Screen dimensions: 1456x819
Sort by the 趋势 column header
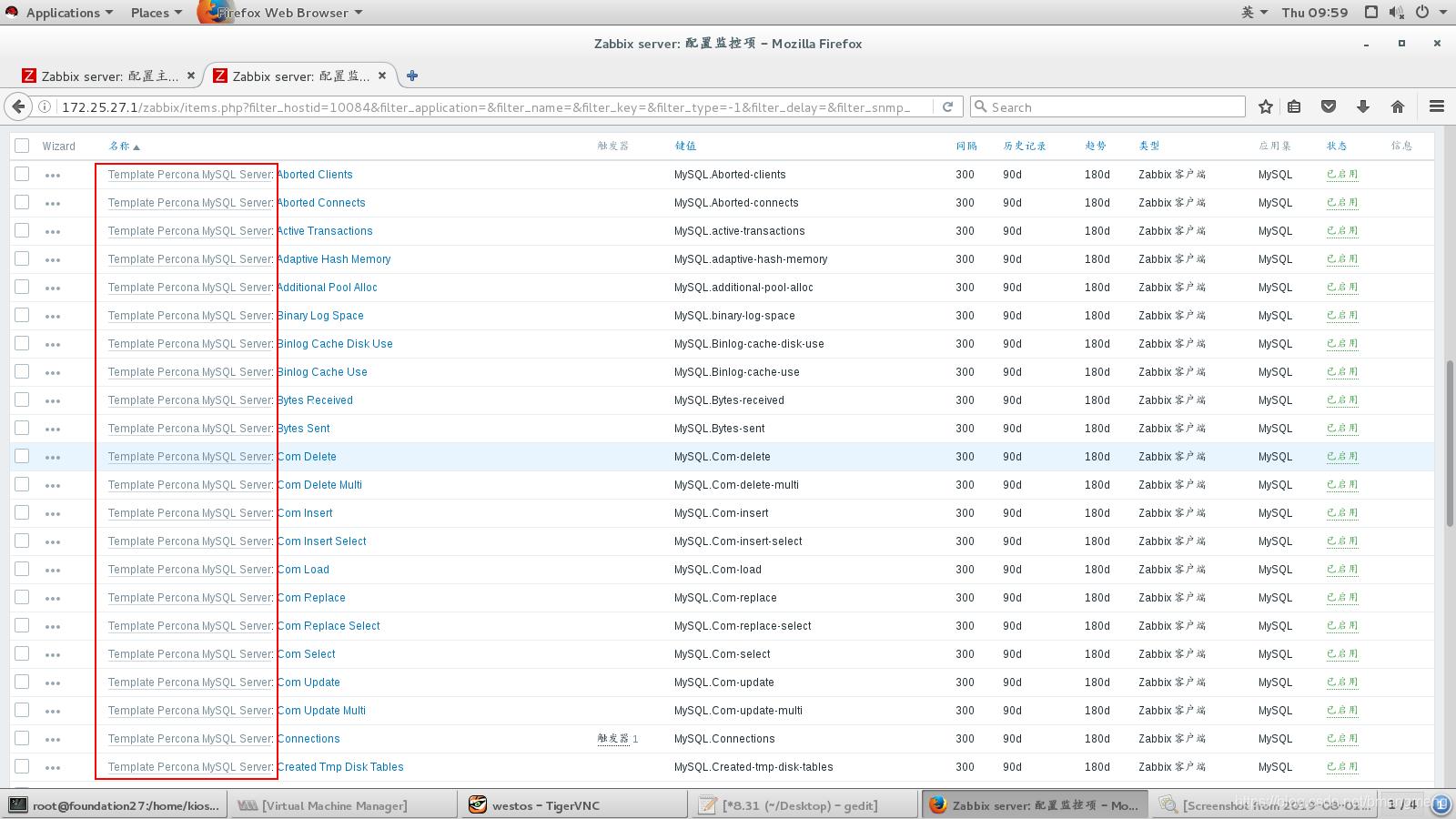tap(1095, 146)
